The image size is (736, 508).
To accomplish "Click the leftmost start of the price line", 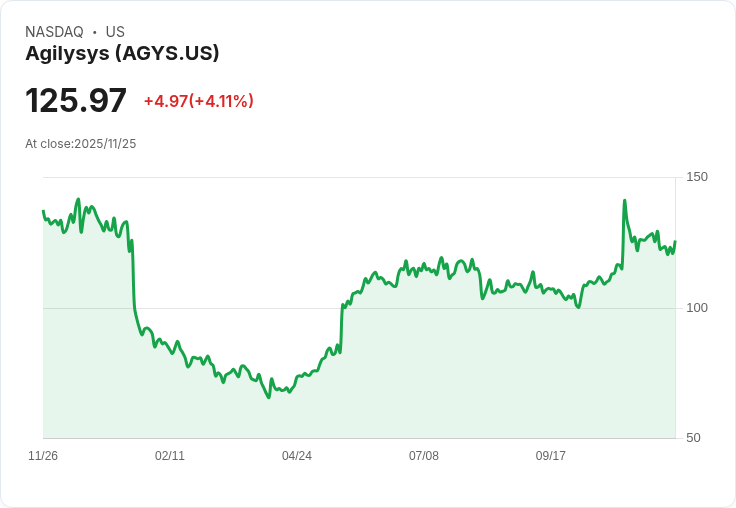I will pos(43,211).
